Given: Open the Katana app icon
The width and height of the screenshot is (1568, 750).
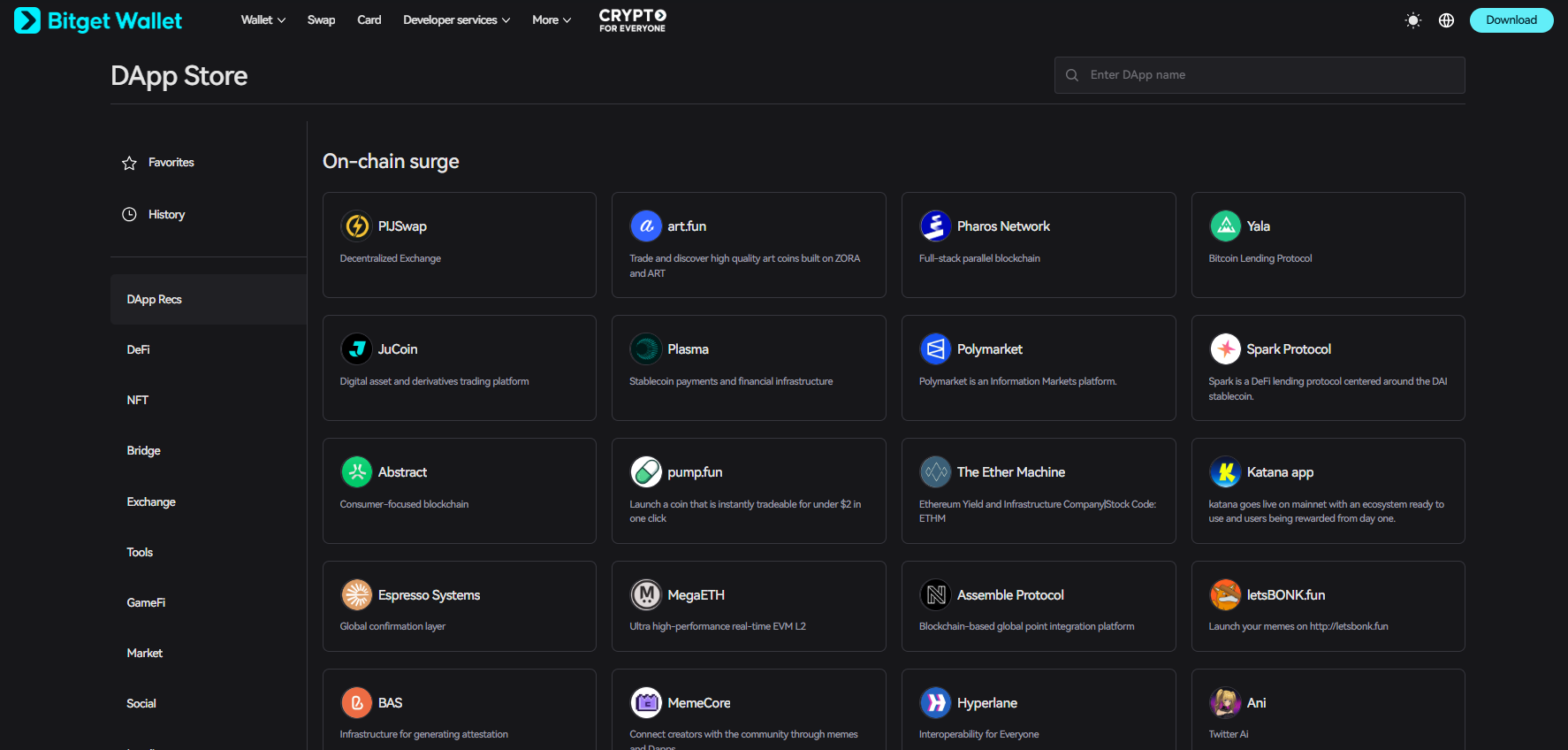Looking at the screenshot, I should [1225, 472].
